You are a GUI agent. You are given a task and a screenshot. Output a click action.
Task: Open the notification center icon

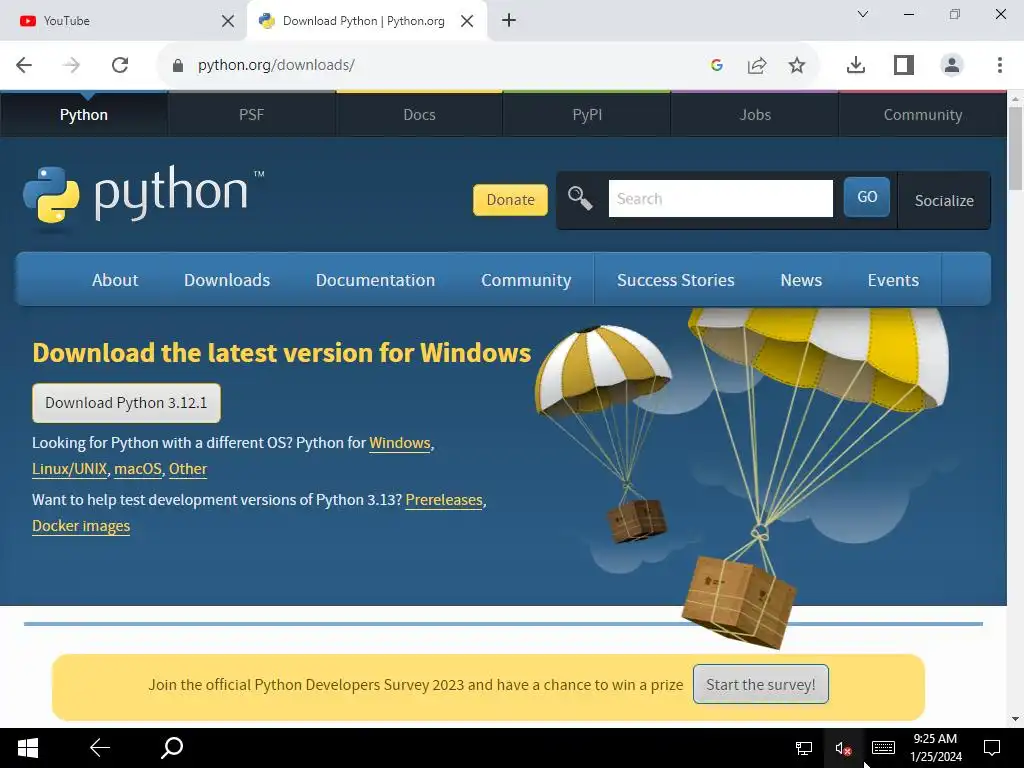[x=992, y=748]
